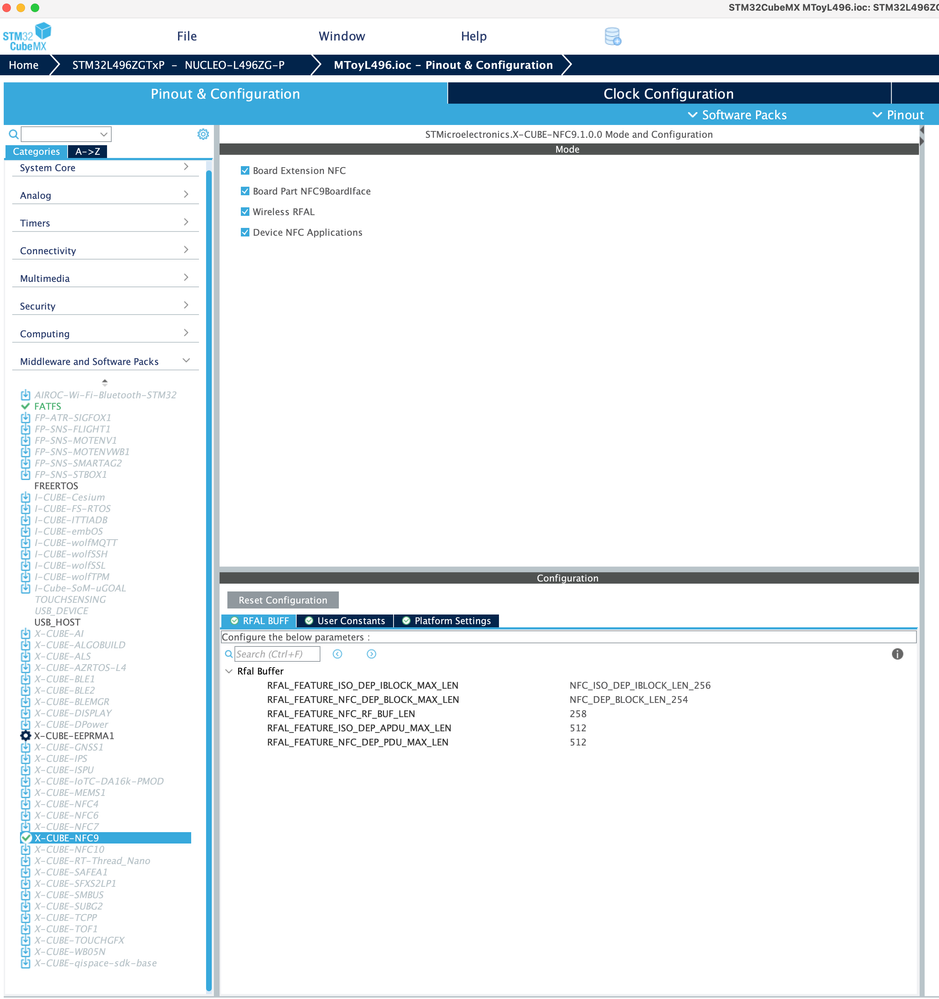Image resolution: width=939 pixels, height=999 pixels.
Task: Open the Window menu
Action: tap(341, 36)
